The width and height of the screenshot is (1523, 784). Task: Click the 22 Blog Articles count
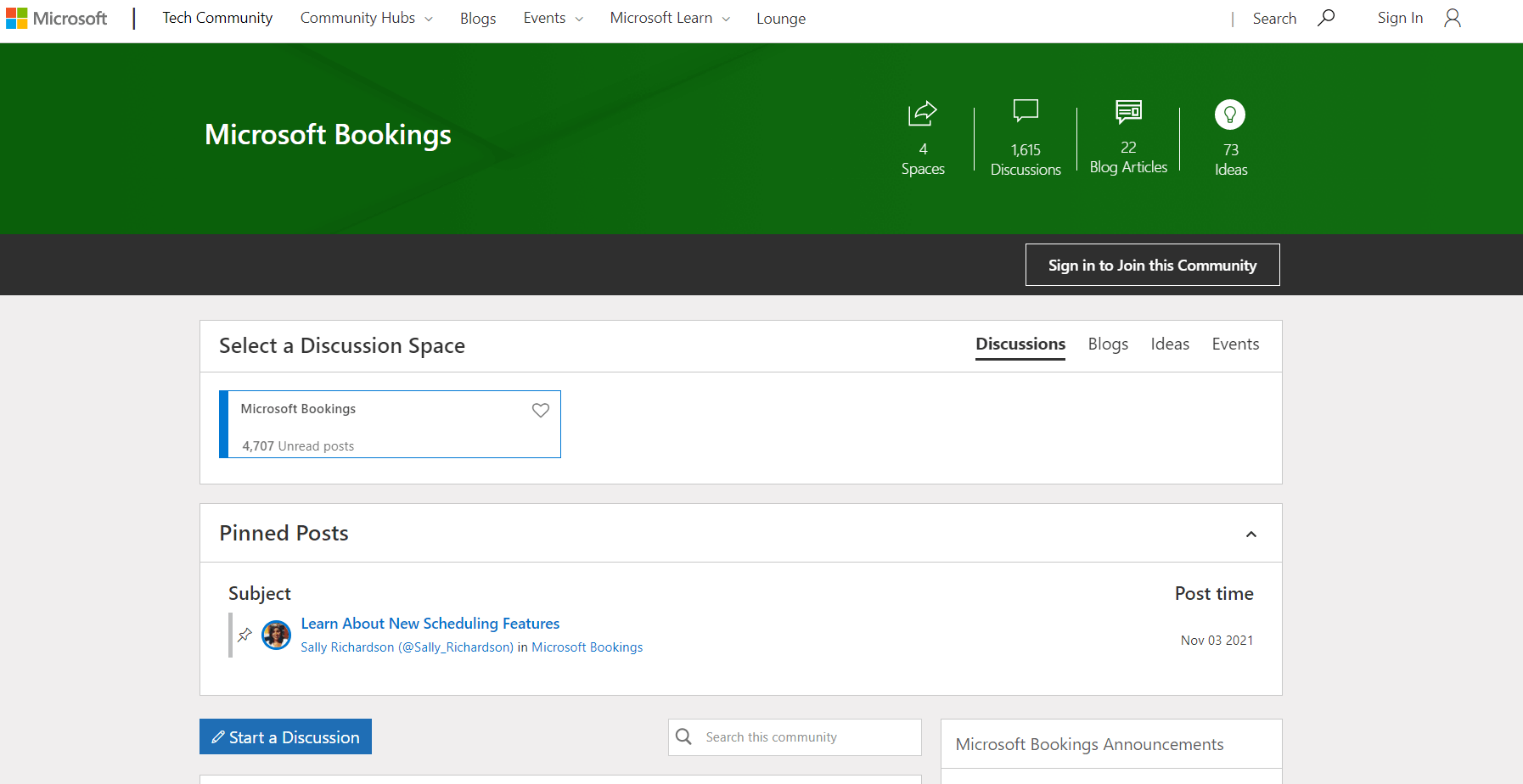(1128, 158)
